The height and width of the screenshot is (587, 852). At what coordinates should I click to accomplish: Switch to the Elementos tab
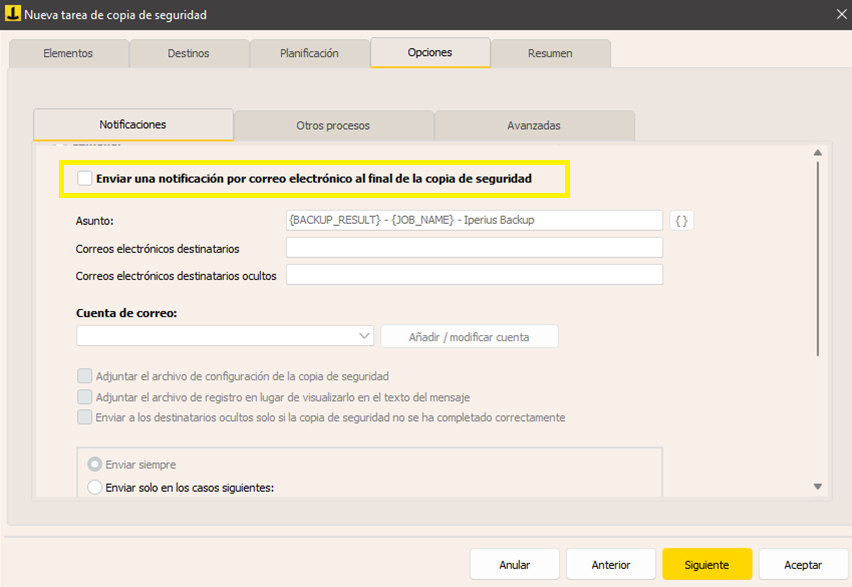68,53
